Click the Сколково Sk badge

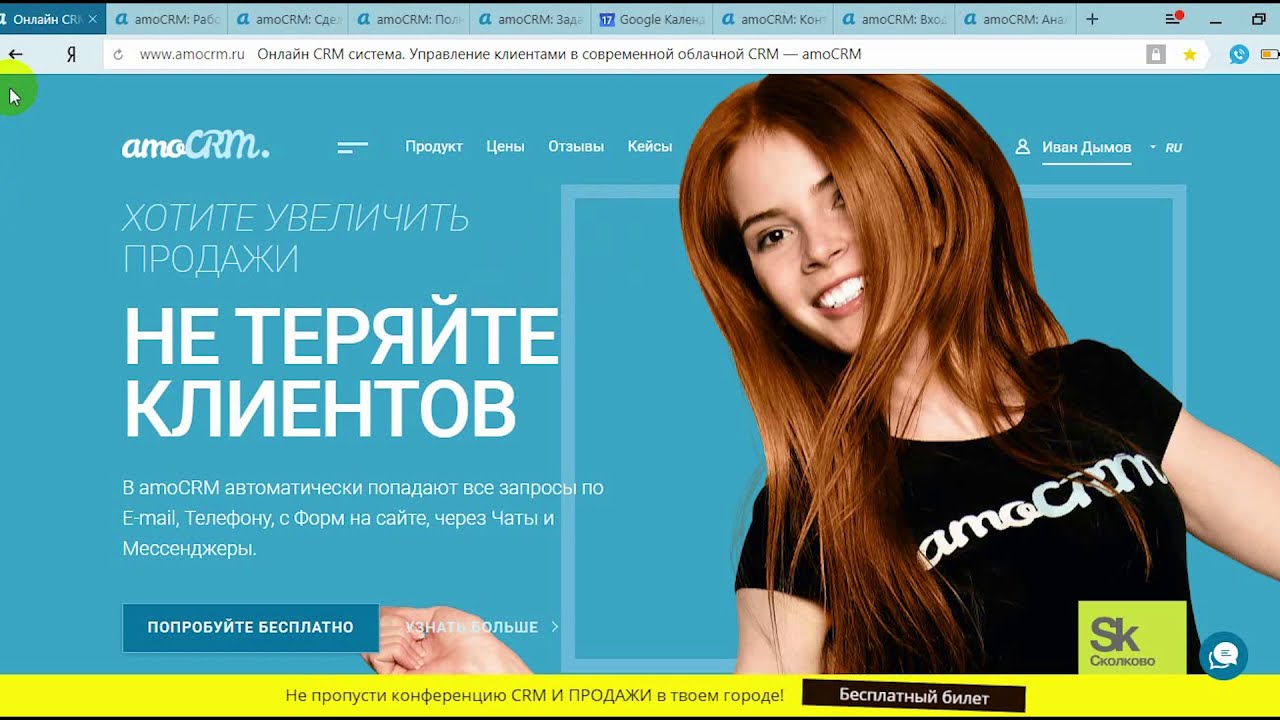point(1132,637)
